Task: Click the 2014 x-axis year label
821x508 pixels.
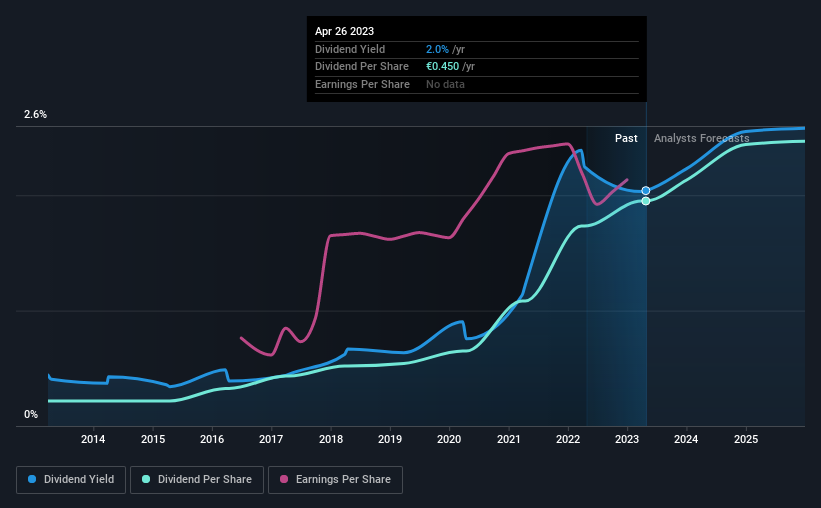Action: [x=93, y=439]
